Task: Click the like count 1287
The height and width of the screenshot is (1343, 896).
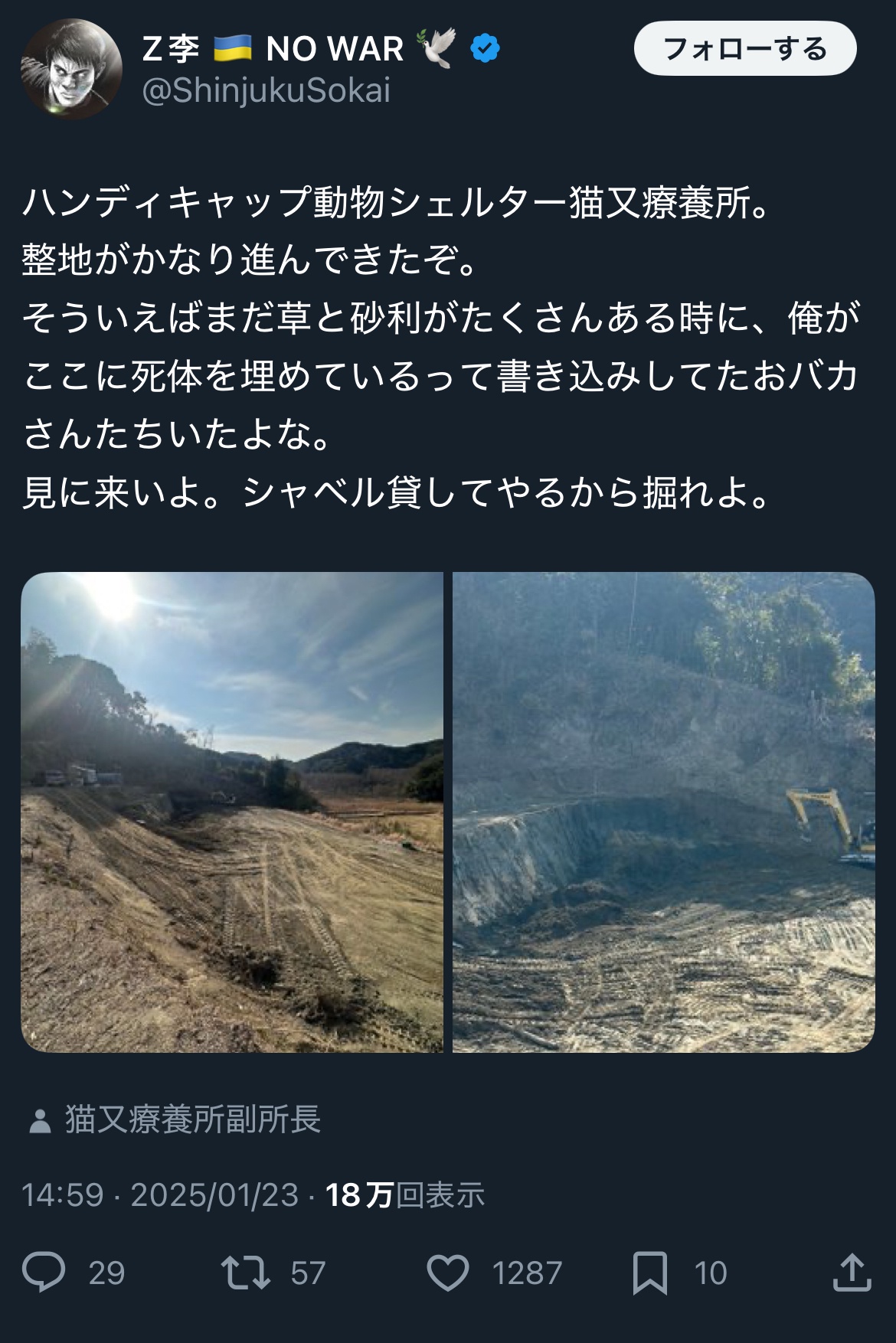Action: point(527,1273)
